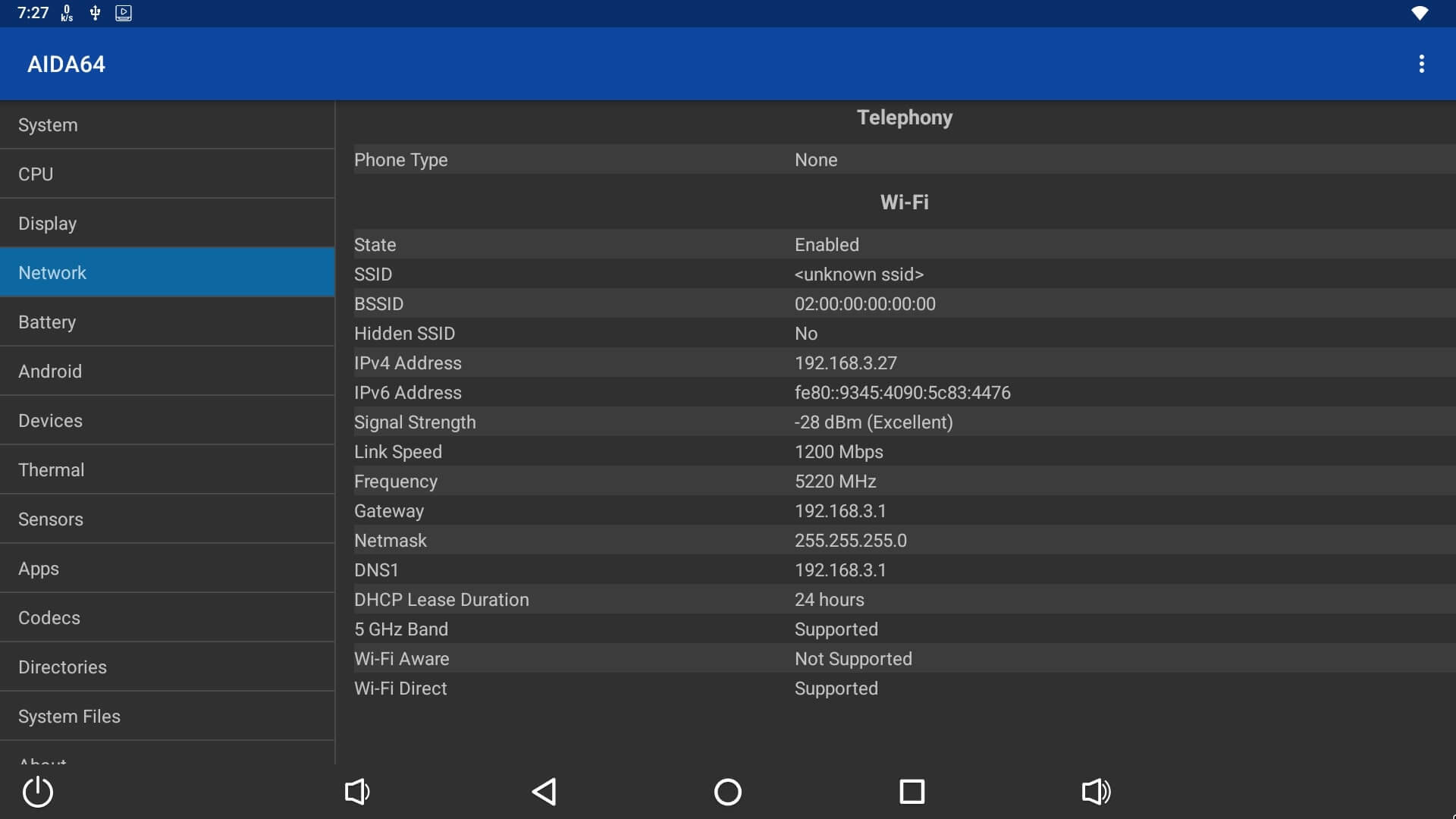Open the System Files entry
Viewport: 1456px width, 819px height.
click(x=167, y=717)
